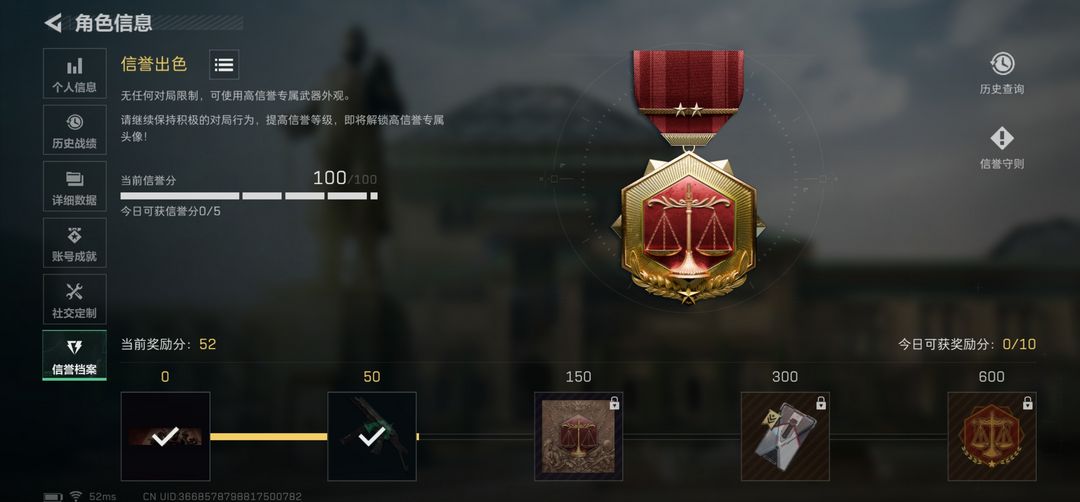Click the red scales honor medal
This screenshot has width=1080, height=502.
[688, 176]
